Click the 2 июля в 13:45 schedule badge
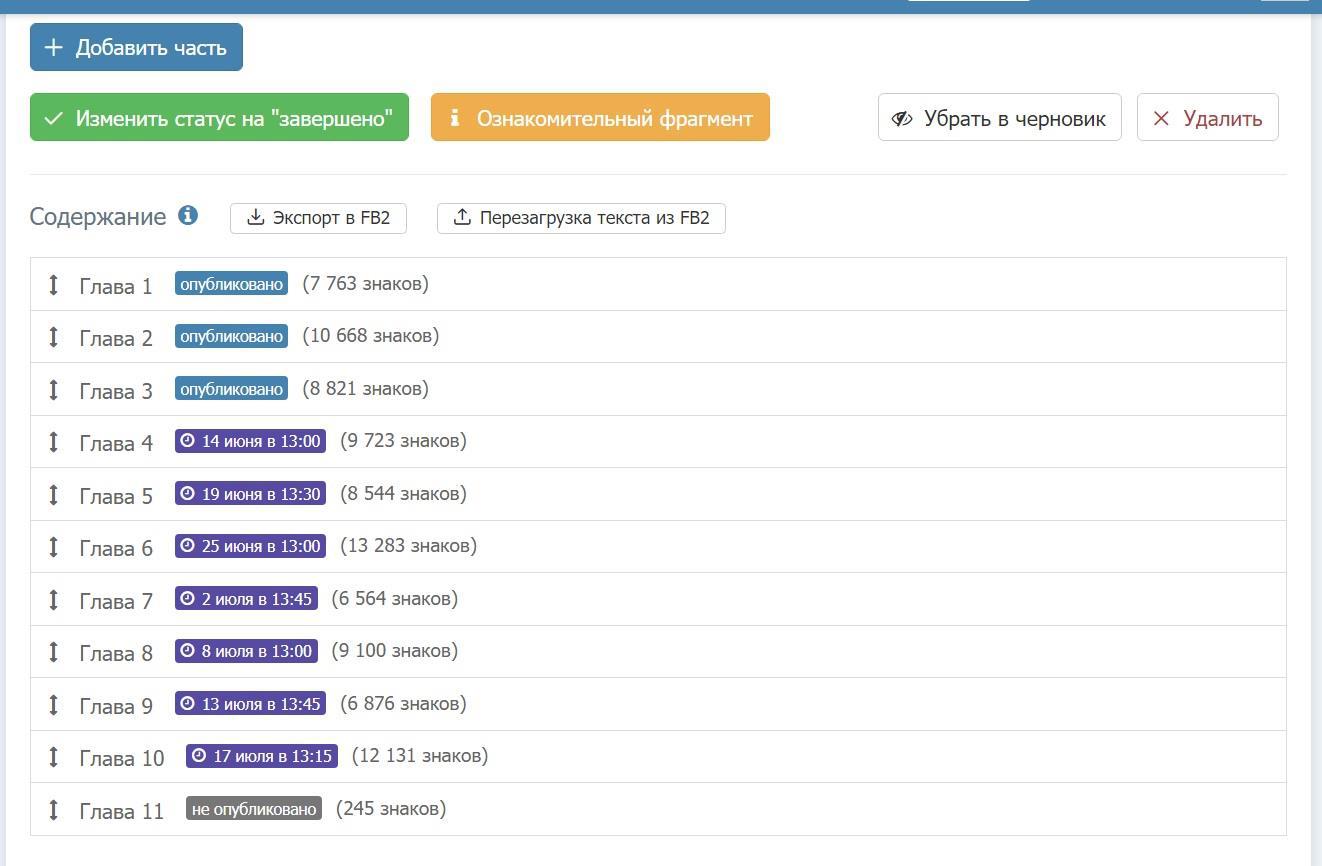 (246, 599)
